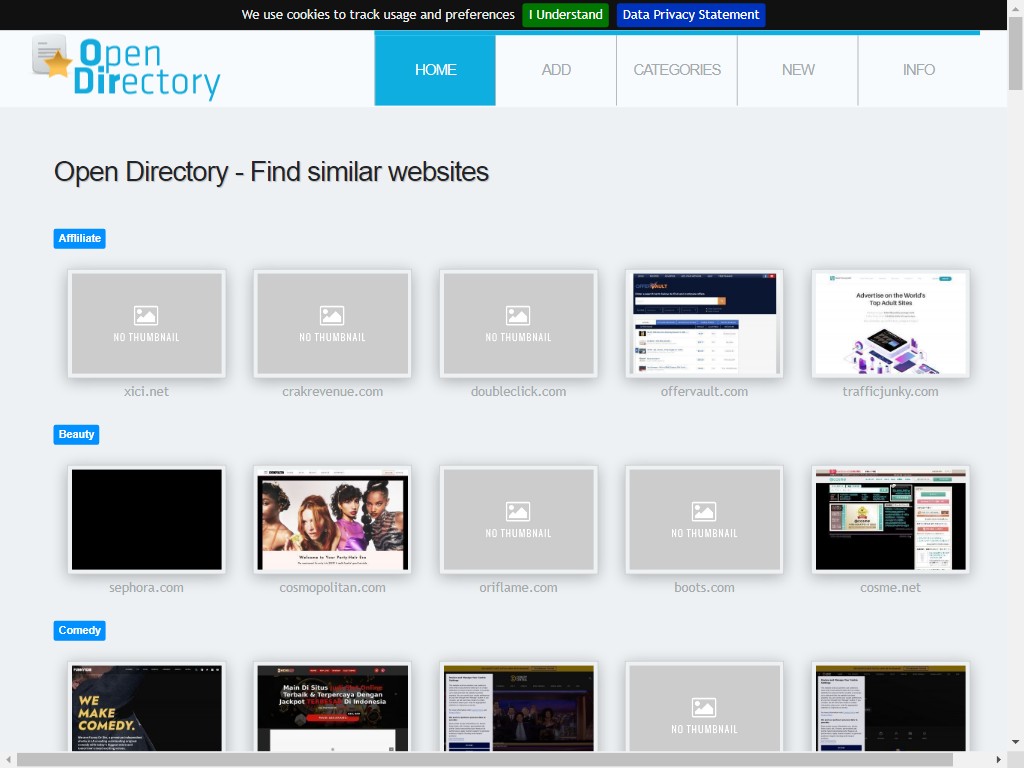Switch to the NEW menu item

point(797,70)
